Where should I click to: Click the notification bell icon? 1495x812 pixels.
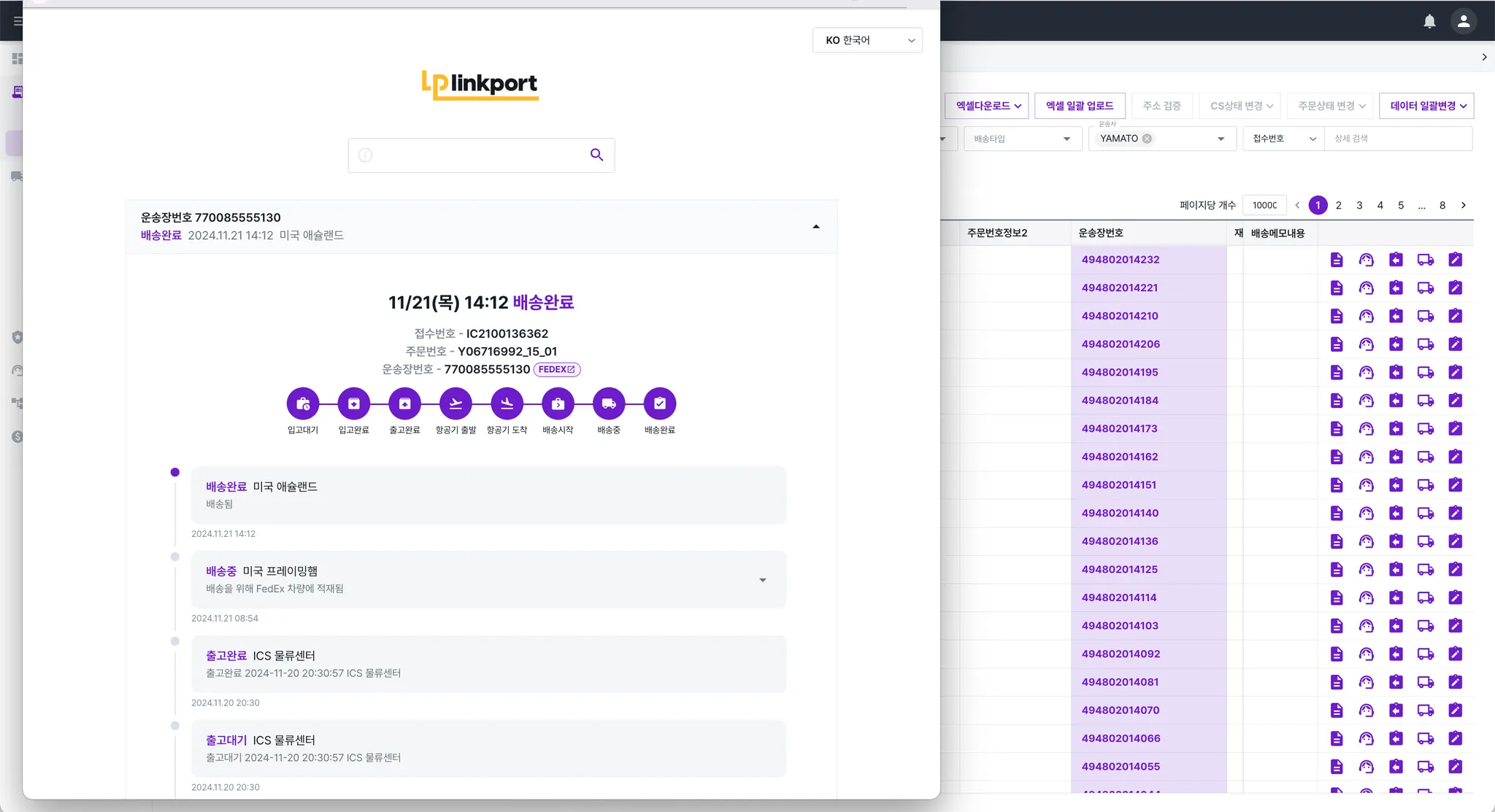[x=1429, y=21]
